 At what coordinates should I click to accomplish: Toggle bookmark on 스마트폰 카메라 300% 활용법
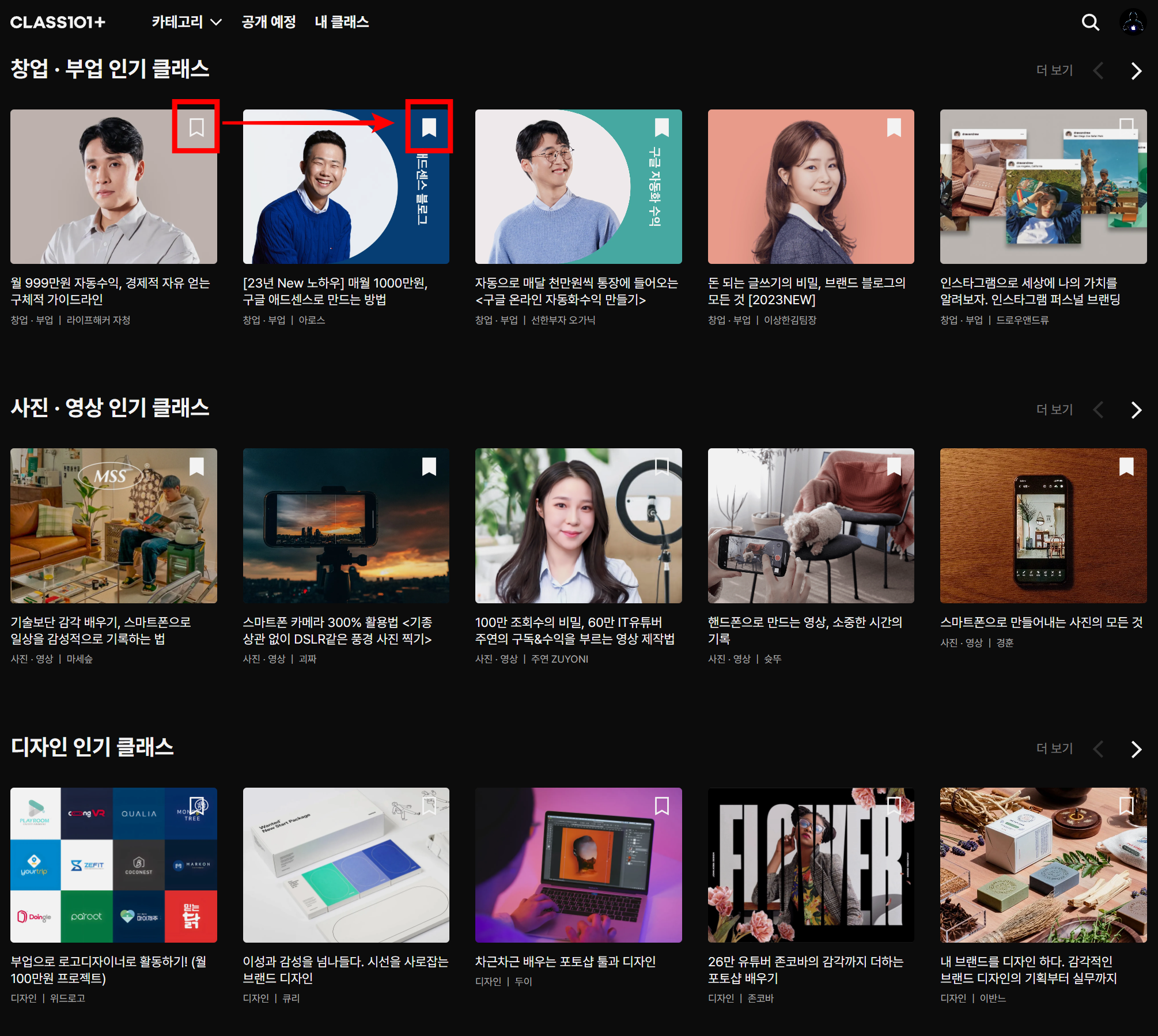(x=429, y=466)
